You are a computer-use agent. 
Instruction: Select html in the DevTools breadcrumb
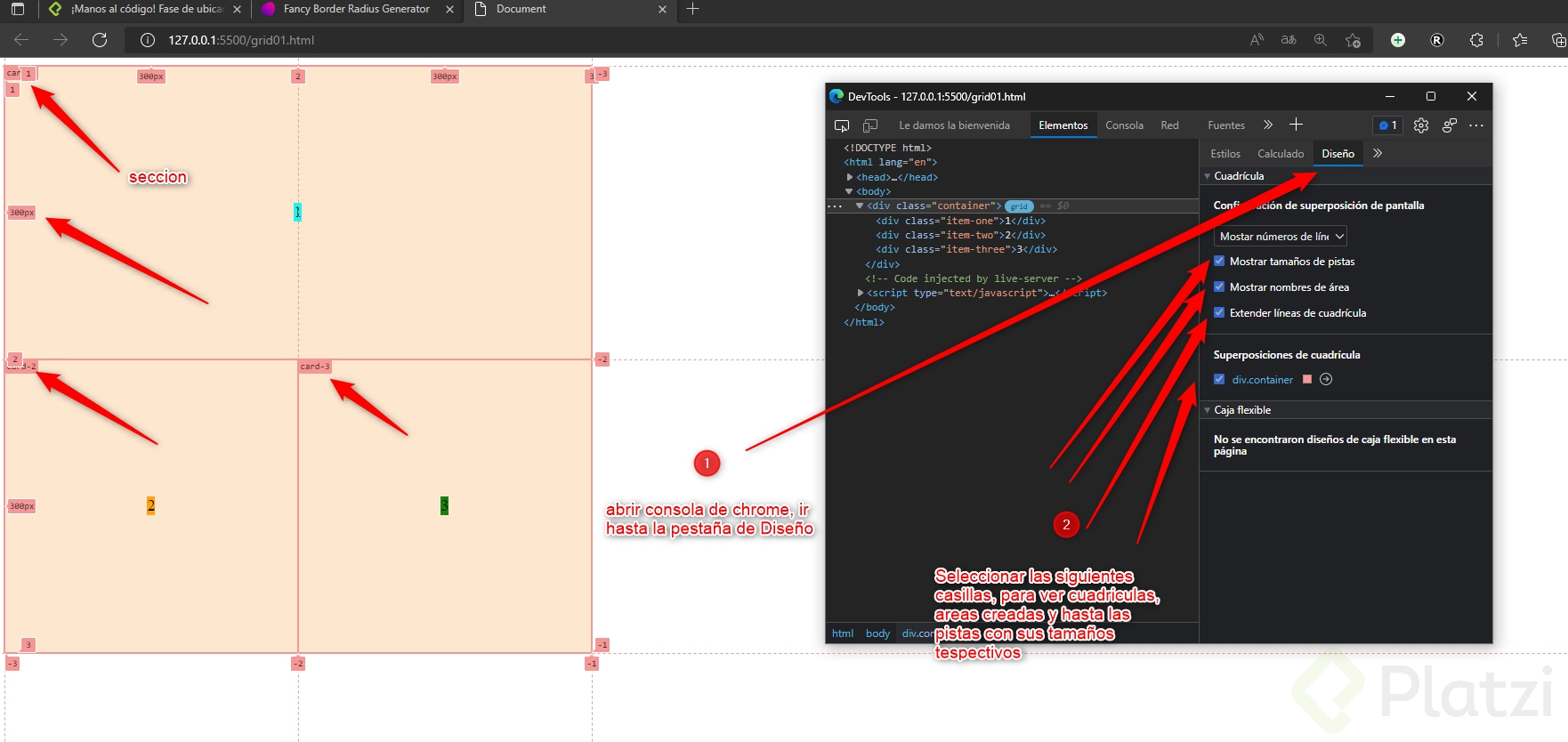click(843, 633)
